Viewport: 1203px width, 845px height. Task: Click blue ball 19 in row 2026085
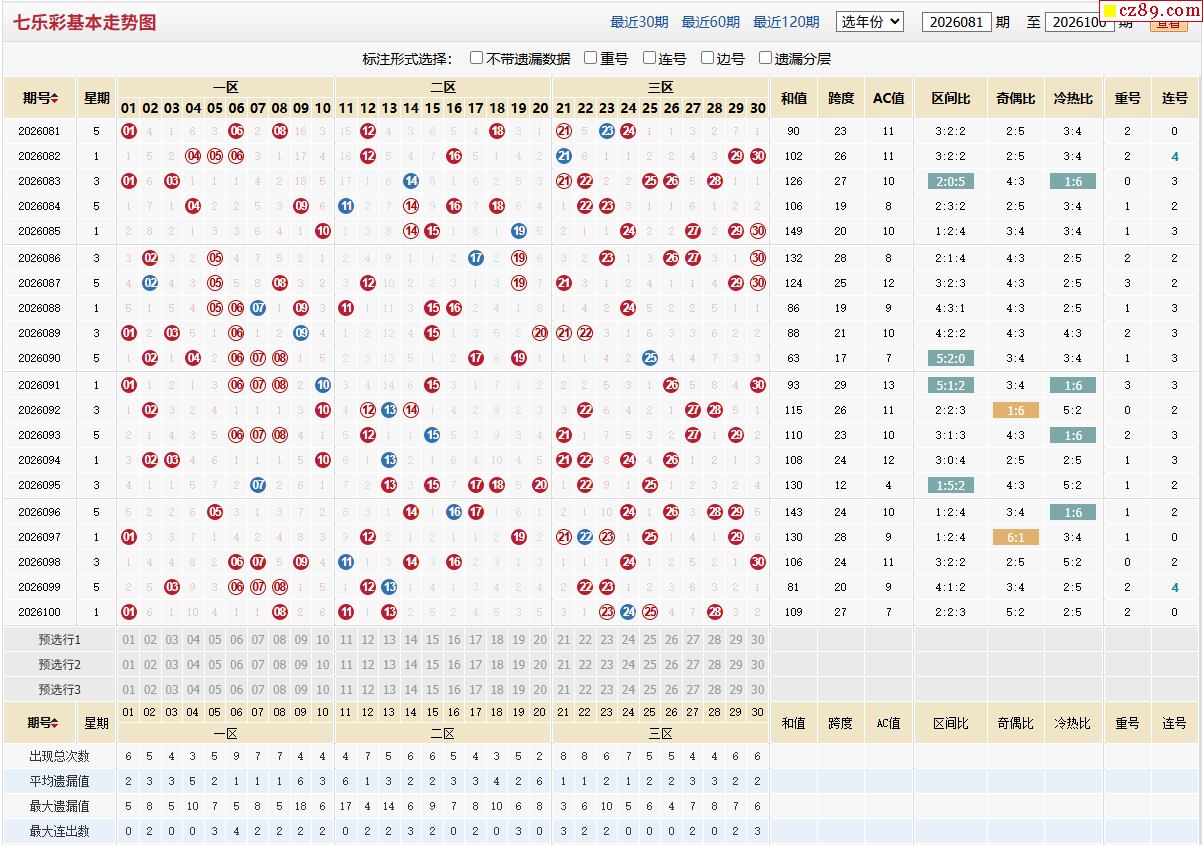(519, 231)
